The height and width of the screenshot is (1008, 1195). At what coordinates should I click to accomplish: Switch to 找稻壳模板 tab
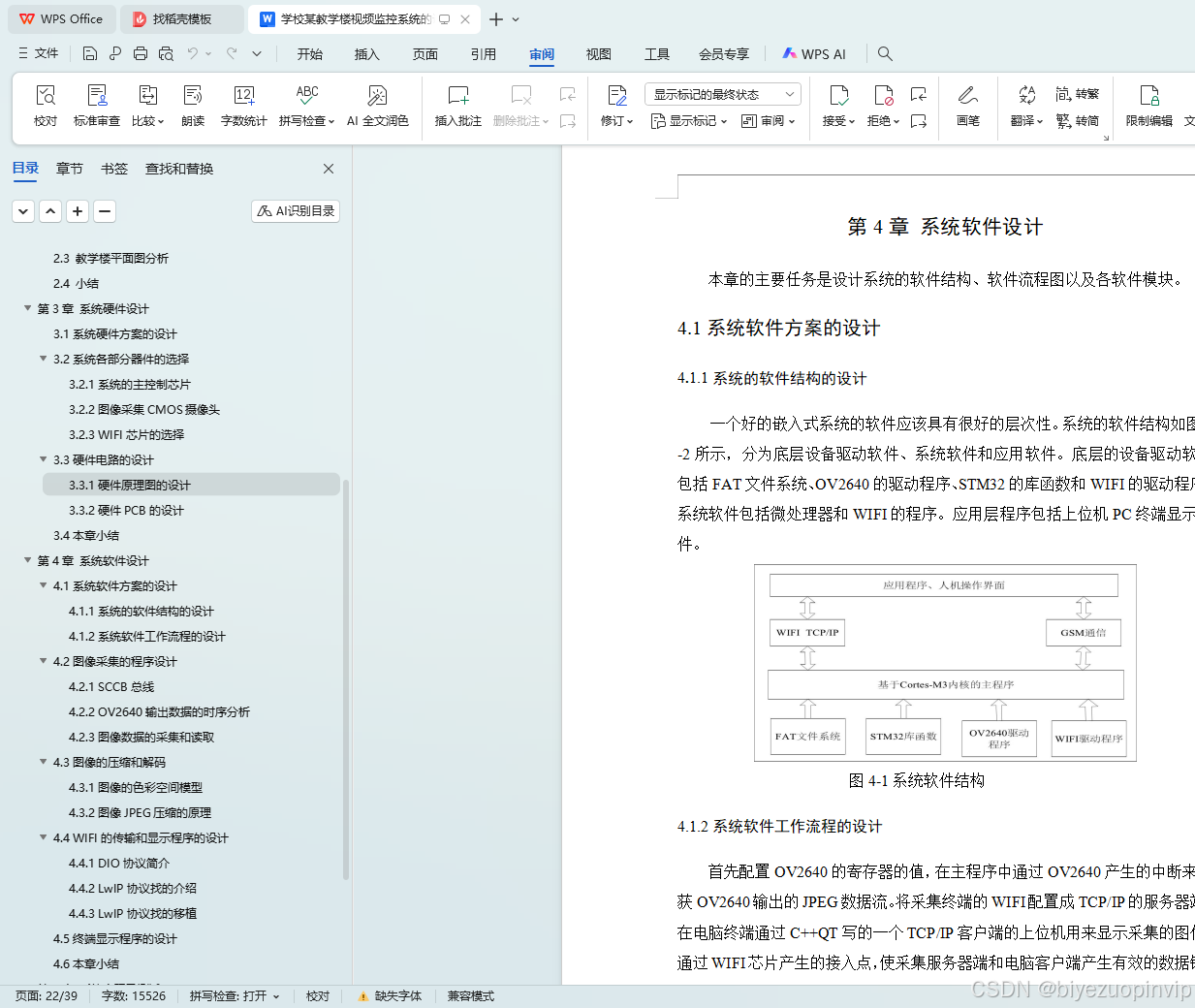pos(184,19)
